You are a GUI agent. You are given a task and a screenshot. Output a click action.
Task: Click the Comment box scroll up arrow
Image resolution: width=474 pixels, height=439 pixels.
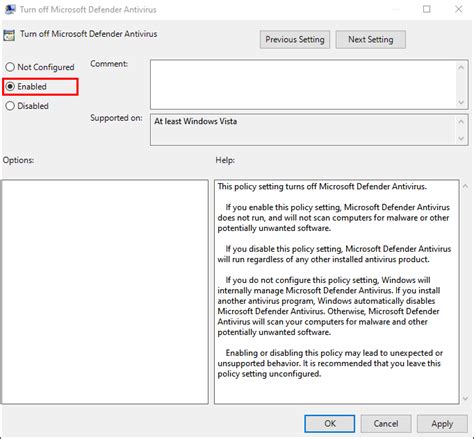coord(461,68)
